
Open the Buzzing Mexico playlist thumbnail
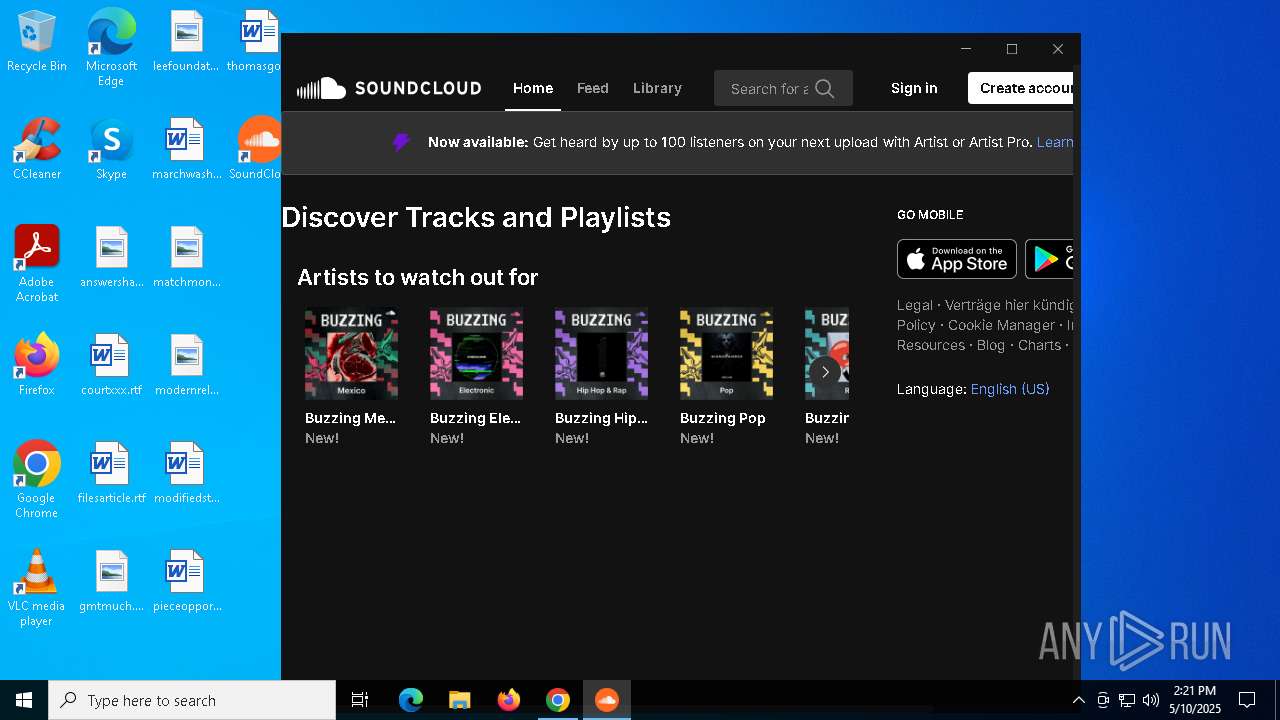[351, 353]
